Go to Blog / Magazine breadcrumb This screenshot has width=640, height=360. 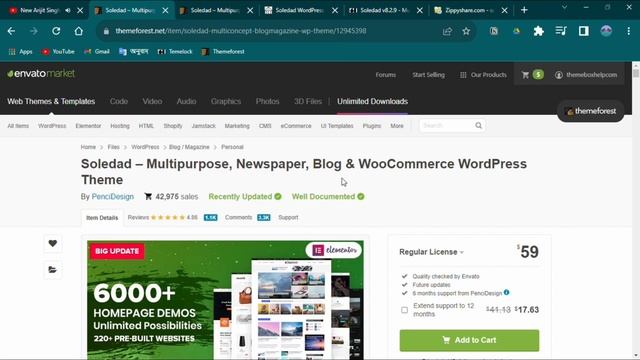pyautogui.click(x=189, y=147)
